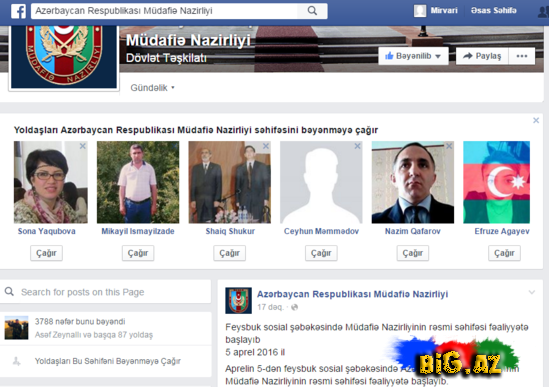Open the three-dots more options menu
The width and height of the screenshot is (549, 387).
click(522, 56)
